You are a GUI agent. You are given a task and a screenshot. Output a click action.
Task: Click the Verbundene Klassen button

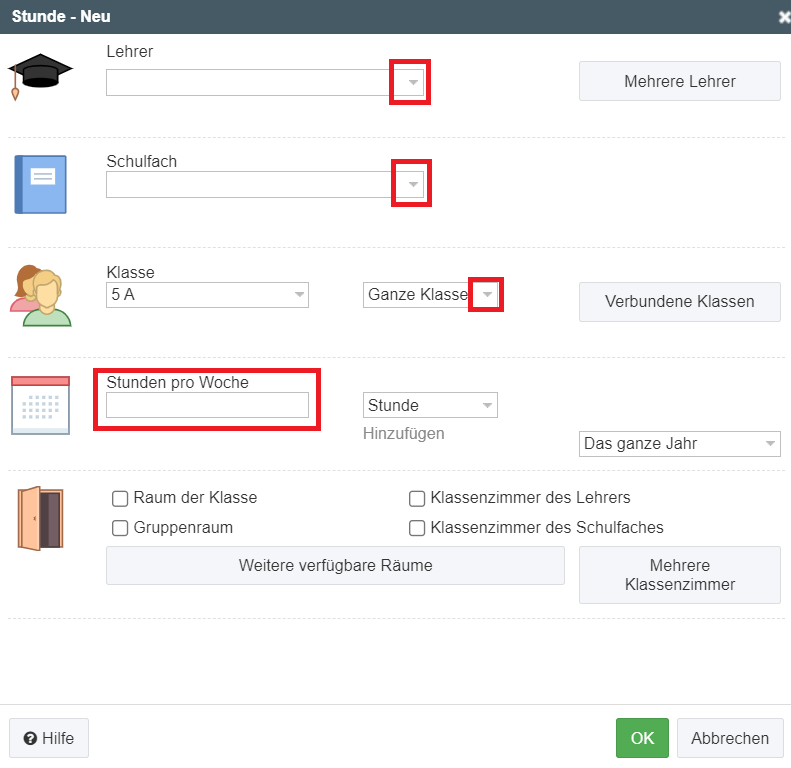coord(680,302)
